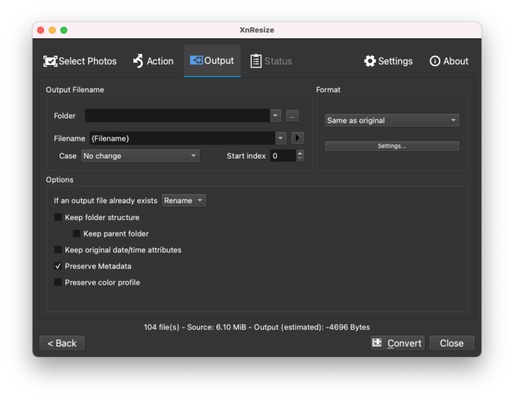Click the Convert button's image icon
Viewport: 514px width, 400px height.
[377, 343]
